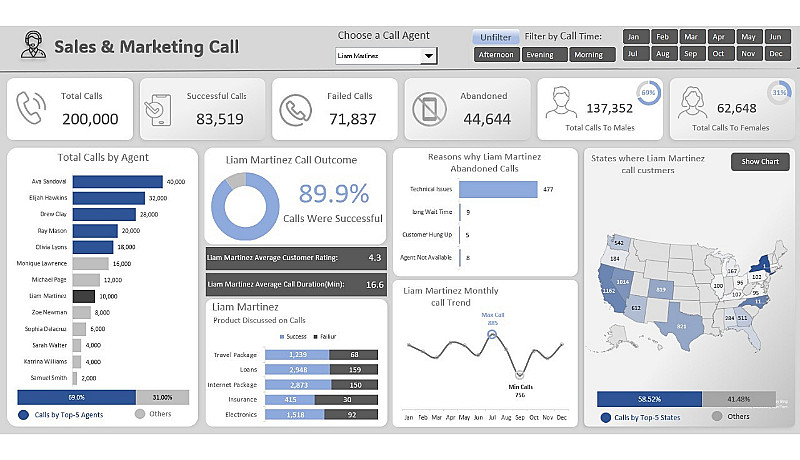Select the Jun month filter

(778, 37)
